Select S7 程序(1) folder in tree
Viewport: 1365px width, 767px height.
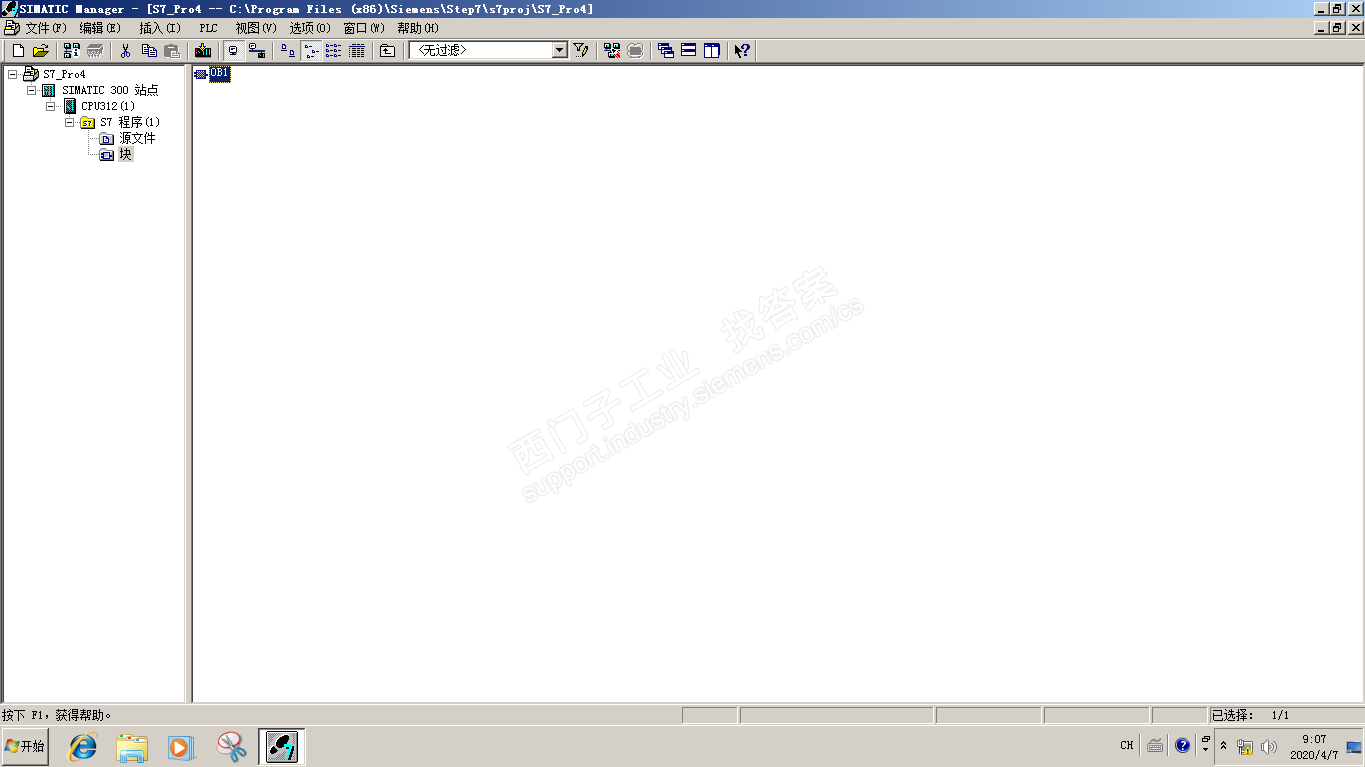(x=130, y=122)
